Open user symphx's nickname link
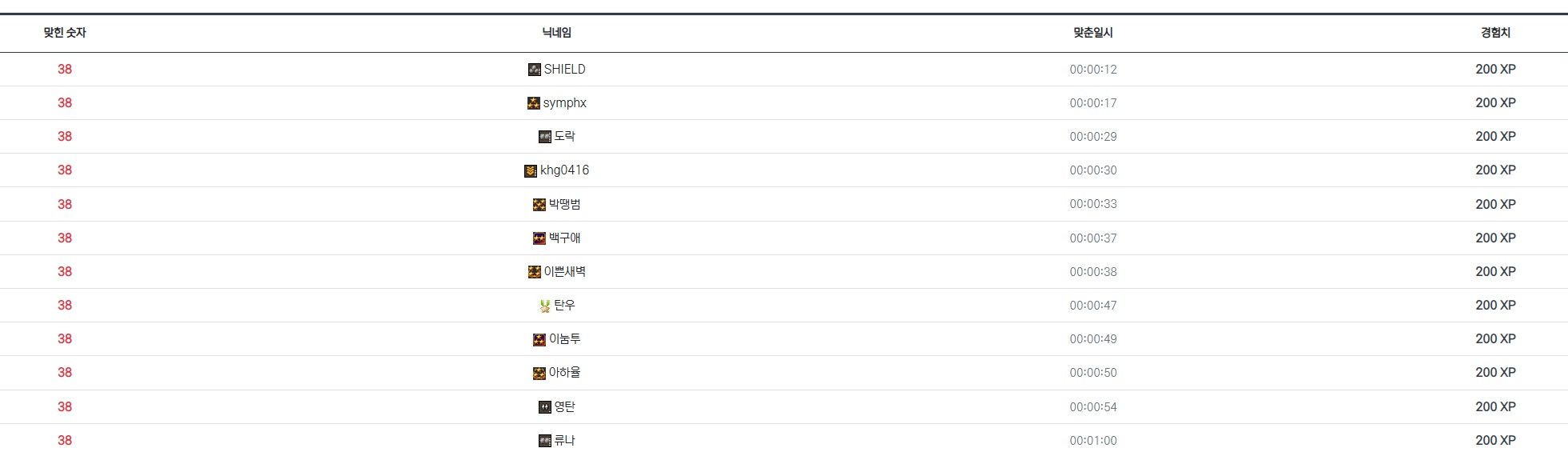The height and width of the screenshot is (456, 1568). pos(565,103)
